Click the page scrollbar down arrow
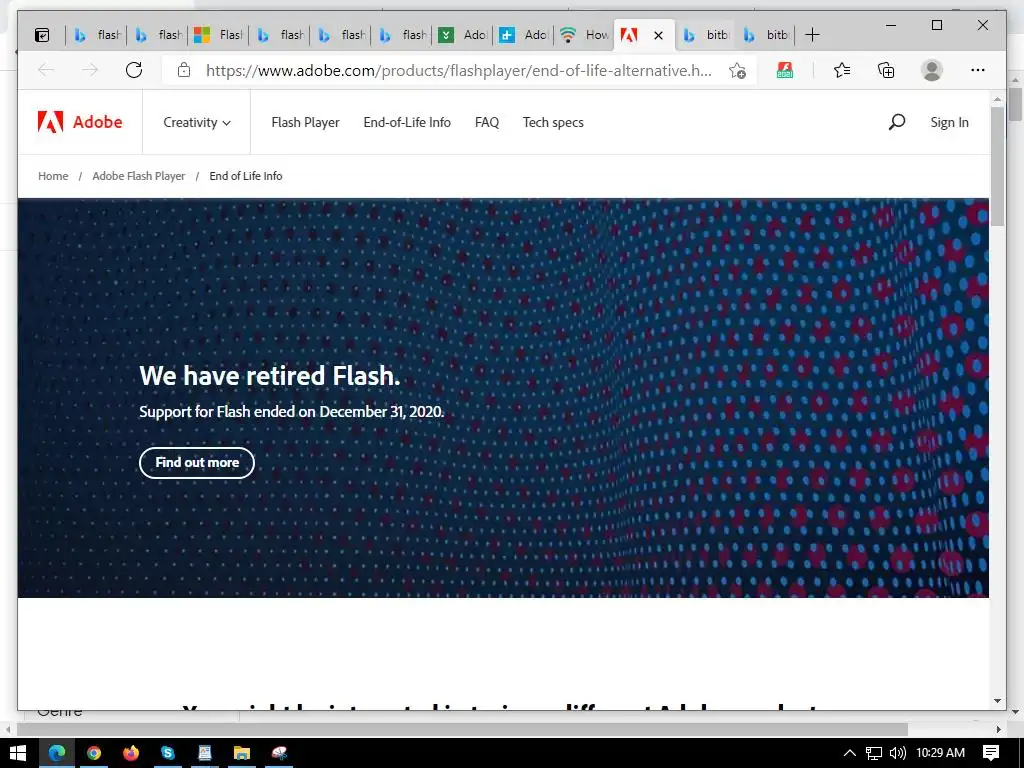The height and width of the screenshot is (768, 1024). point(997,701)
